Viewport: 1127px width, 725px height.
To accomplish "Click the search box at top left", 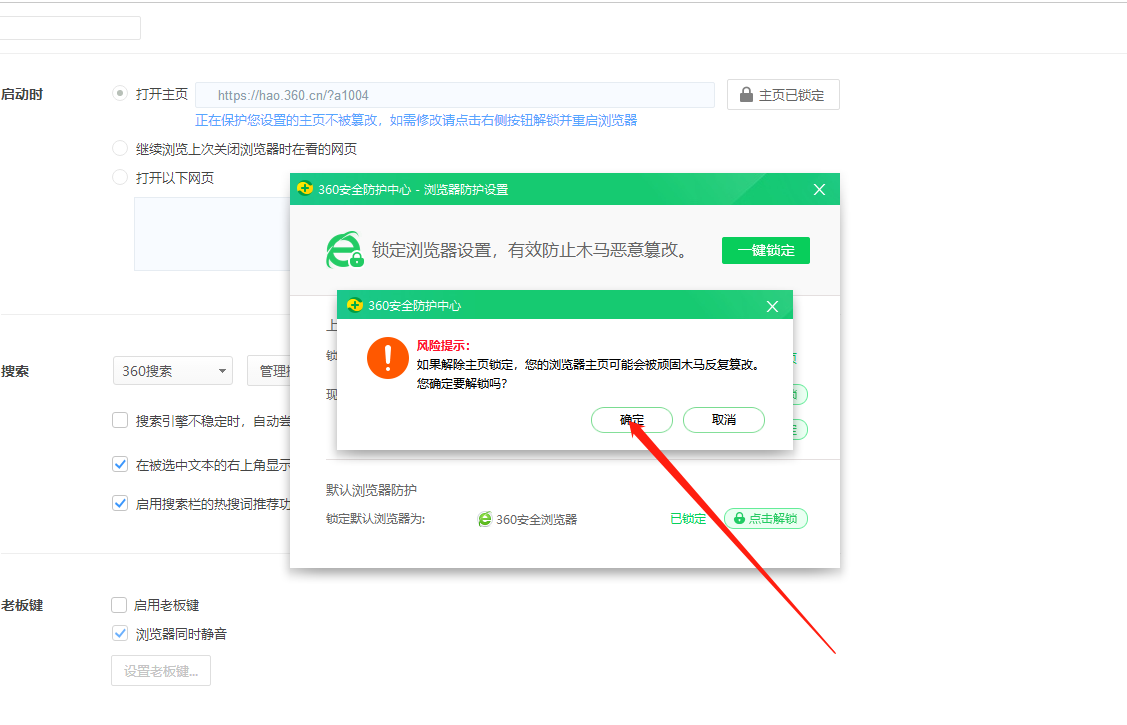I will click(70, 27).
